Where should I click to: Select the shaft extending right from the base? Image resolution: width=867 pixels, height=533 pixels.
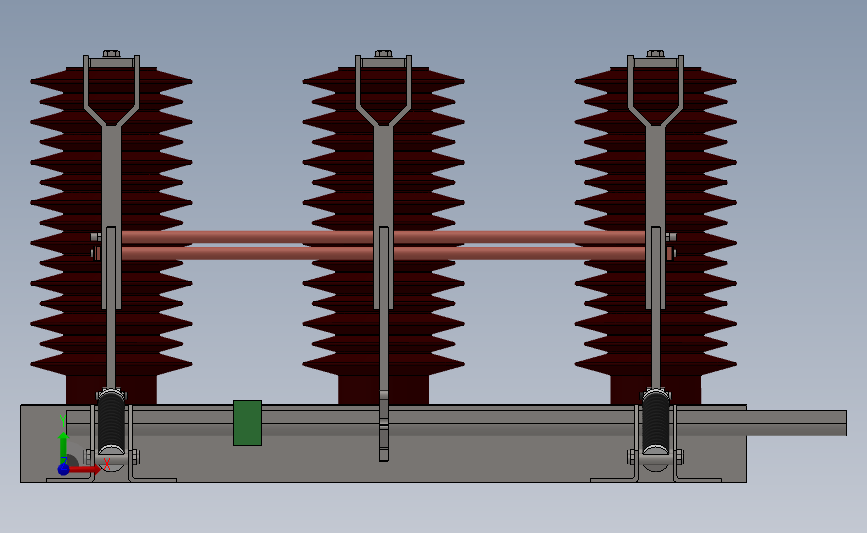coord(797,423)
